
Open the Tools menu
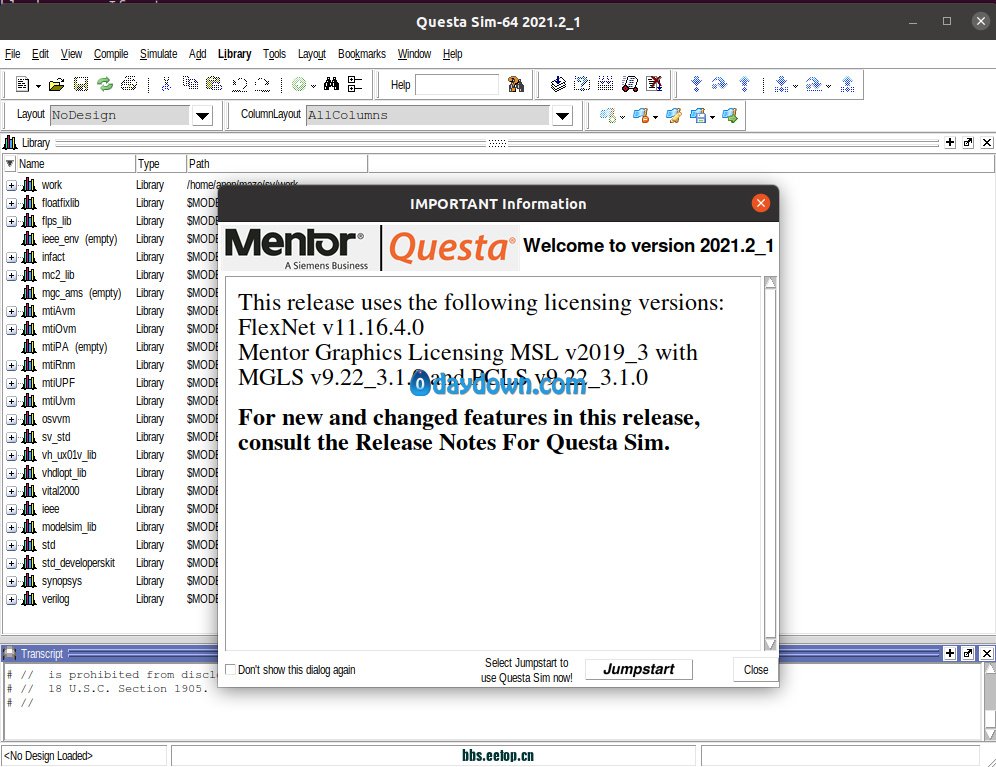click(274, 54)
